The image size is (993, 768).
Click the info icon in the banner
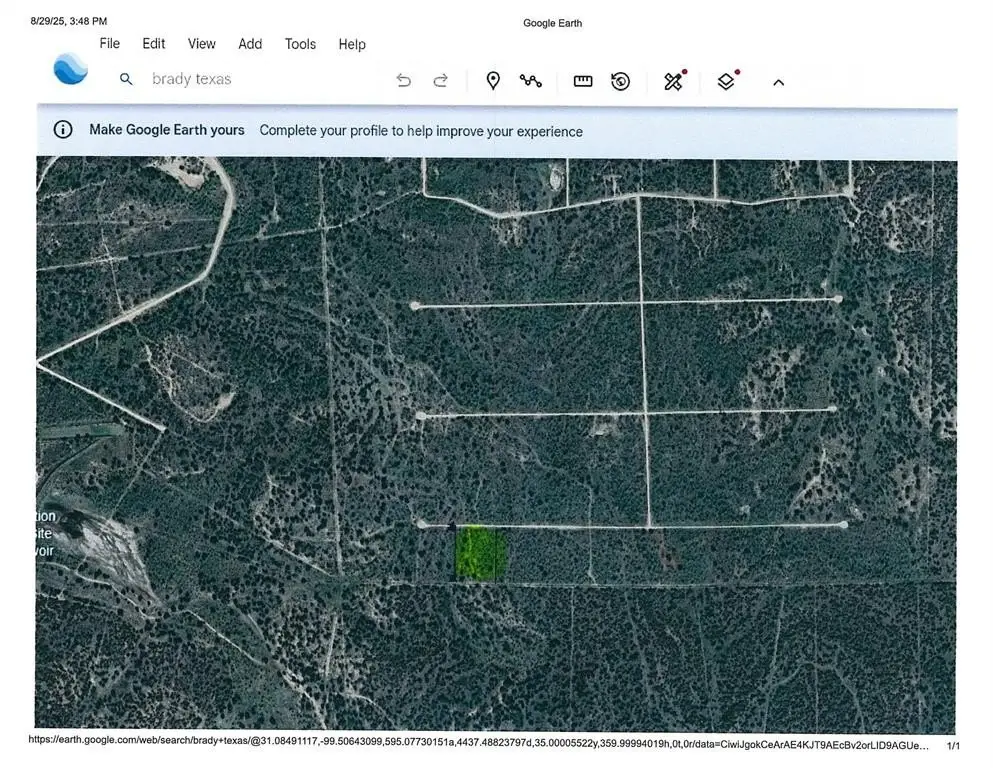(63, 130)
